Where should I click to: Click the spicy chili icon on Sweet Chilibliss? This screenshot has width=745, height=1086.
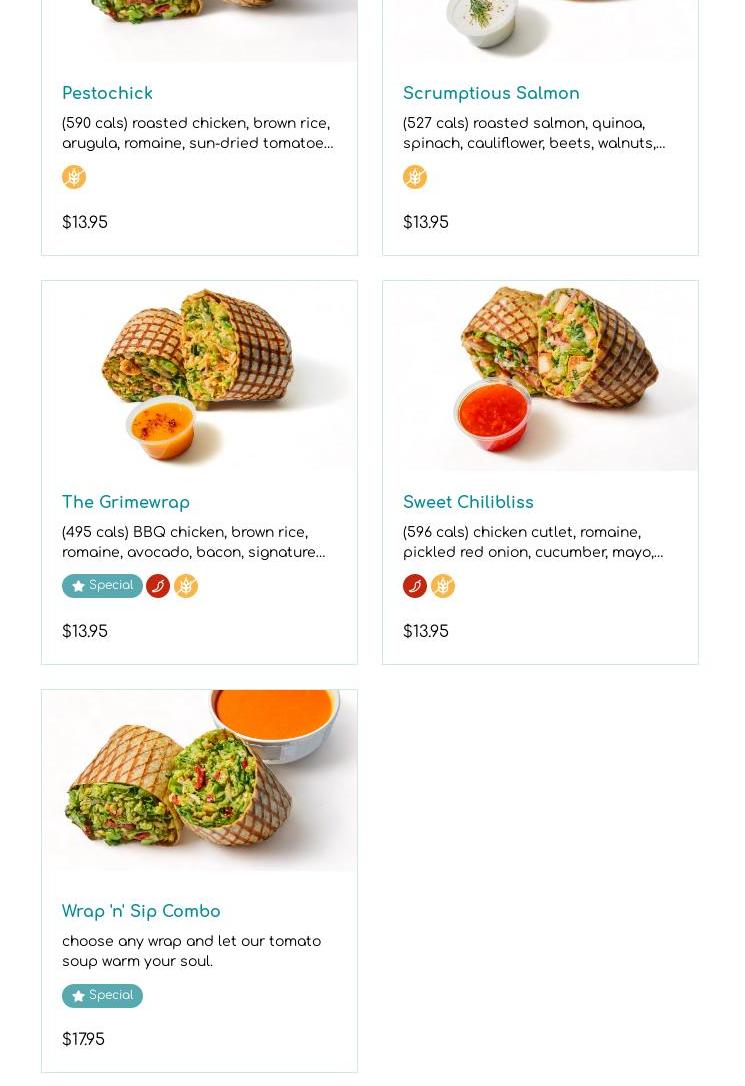(x=415, y=586)
